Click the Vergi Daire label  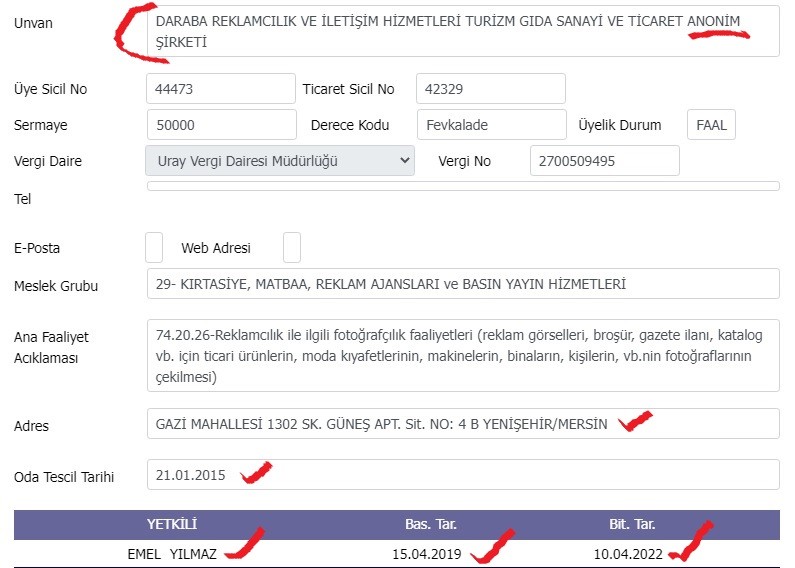point(48,161)
